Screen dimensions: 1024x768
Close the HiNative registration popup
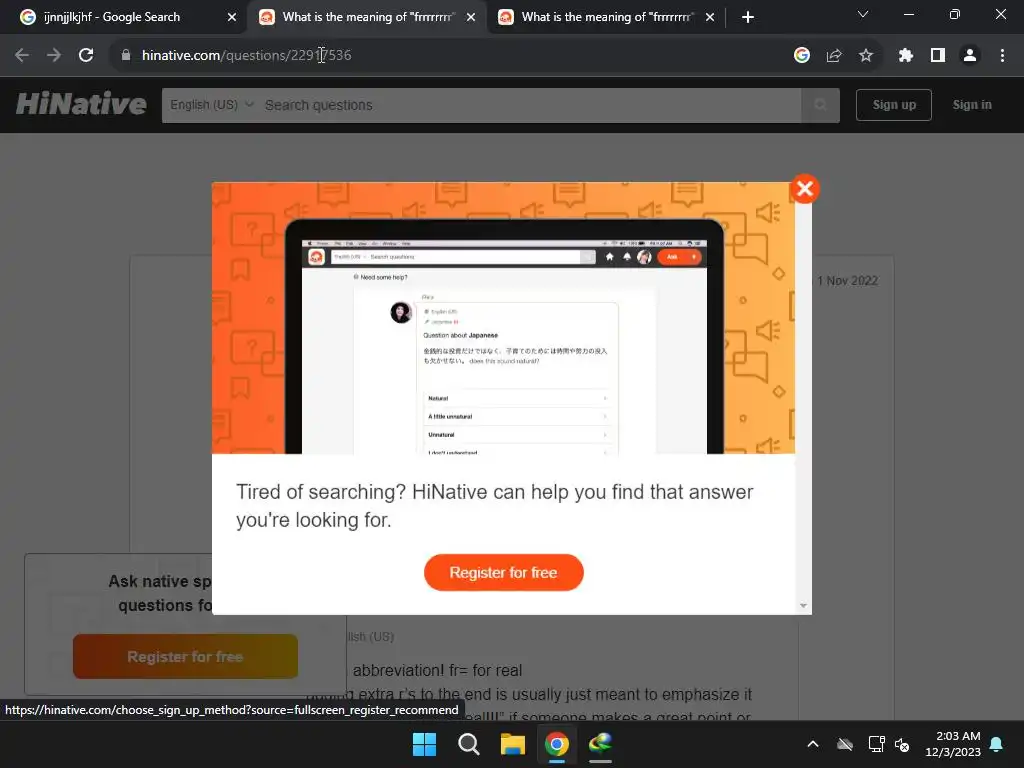pyautogui.click(x=805, y=189)
